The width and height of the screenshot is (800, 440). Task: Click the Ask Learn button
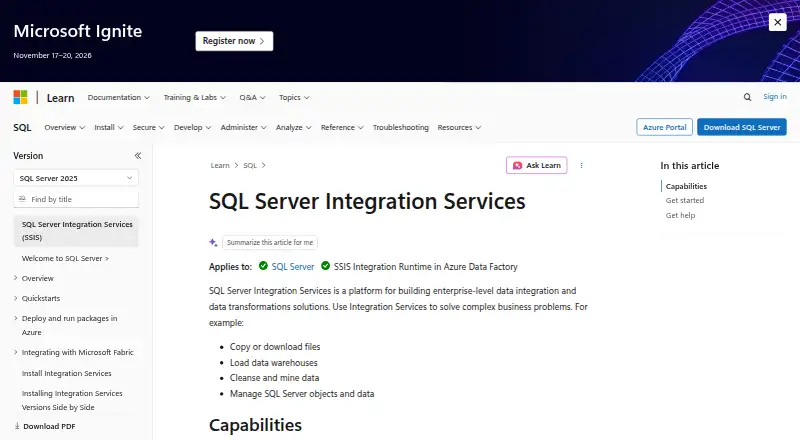536,165
